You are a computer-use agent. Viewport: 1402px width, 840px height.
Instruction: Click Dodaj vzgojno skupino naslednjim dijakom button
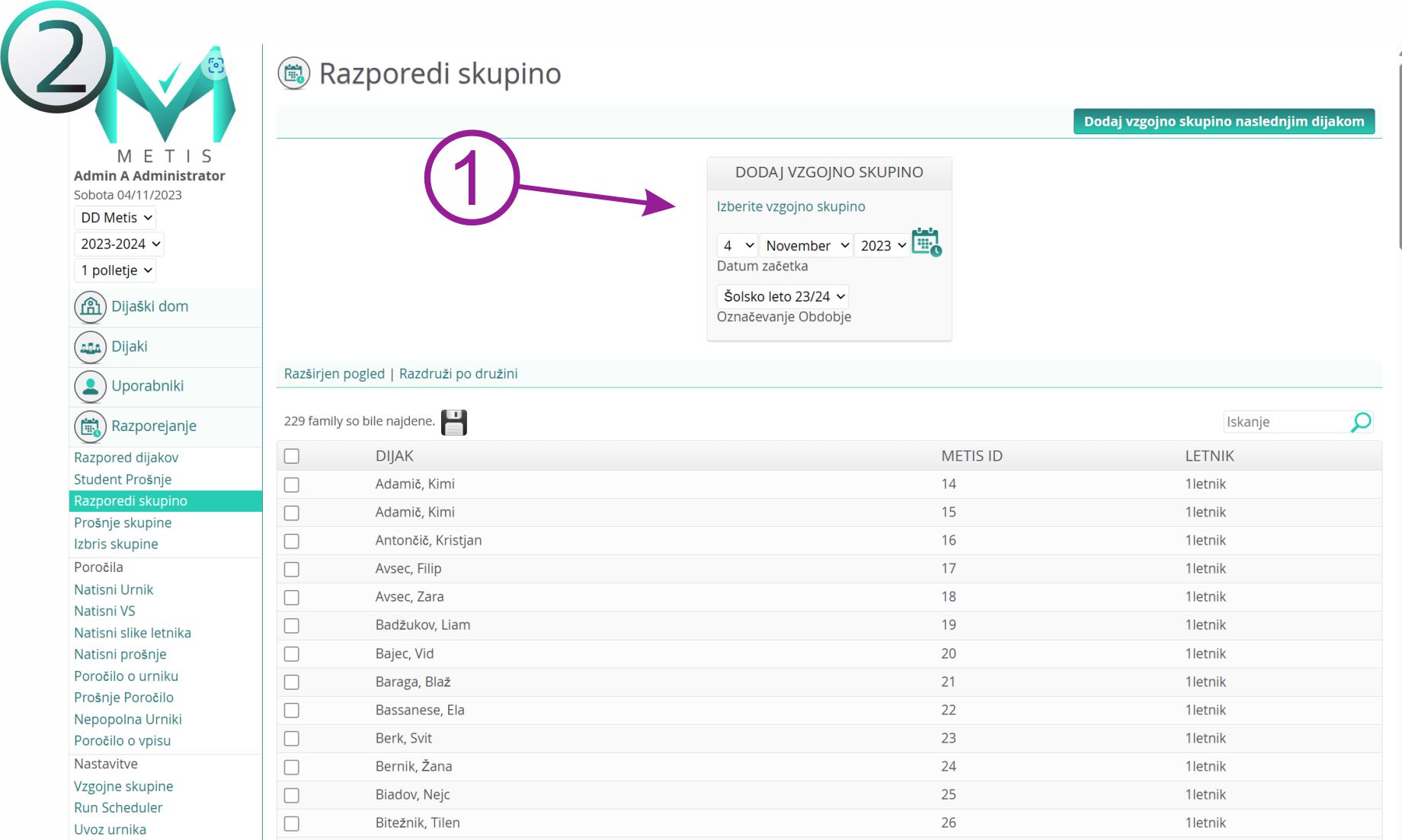(1224, 122)
